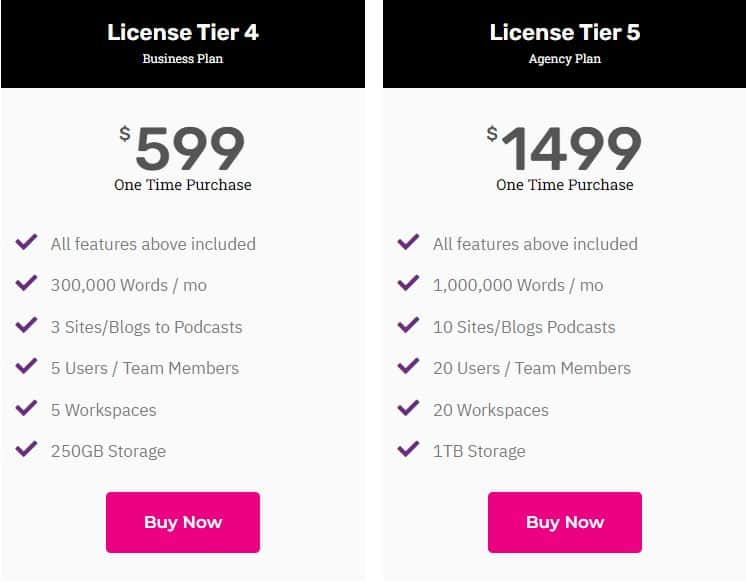Screen dimensions: 746x588
Task: Select the License Tier 4 heading
Action: 183,32
